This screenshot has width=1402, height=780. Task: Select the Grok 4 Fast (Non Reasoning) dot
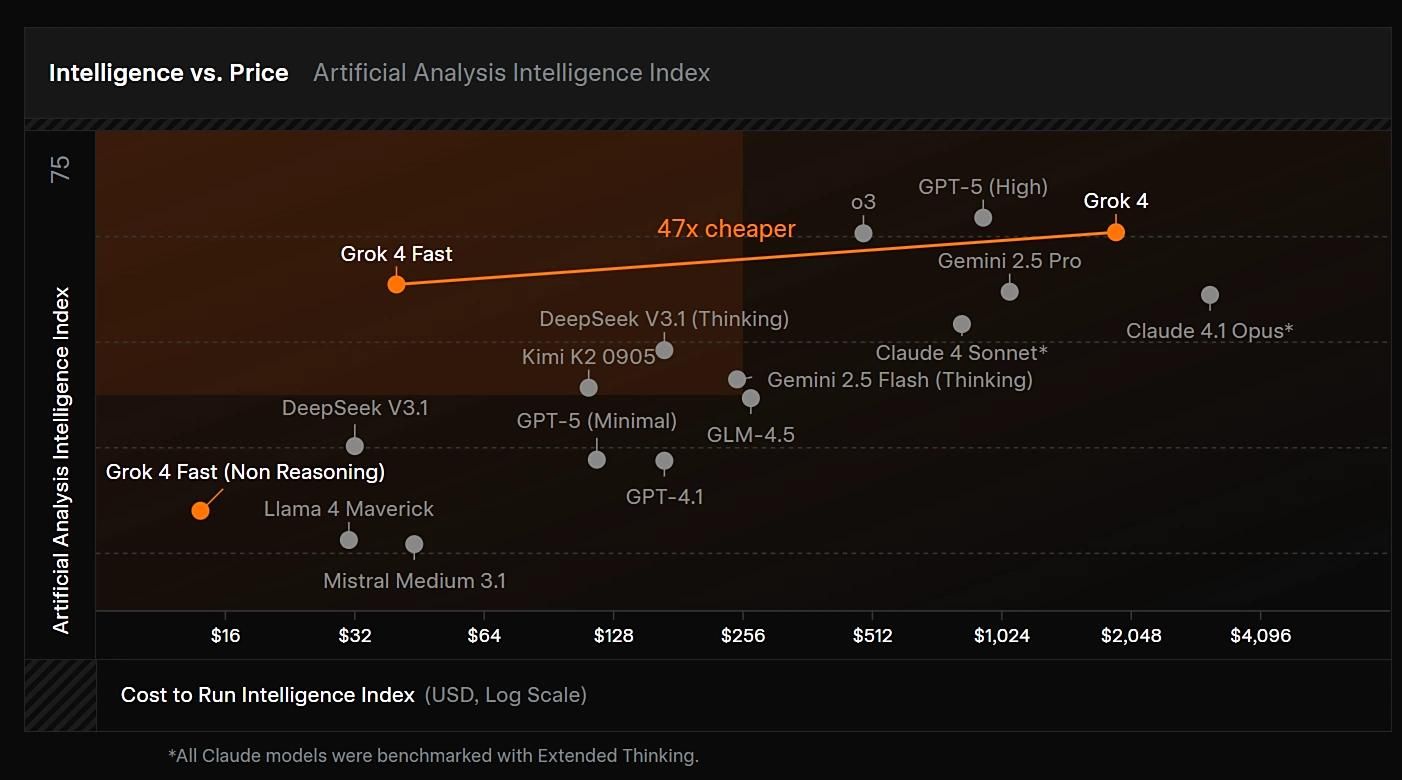(200, 510)
